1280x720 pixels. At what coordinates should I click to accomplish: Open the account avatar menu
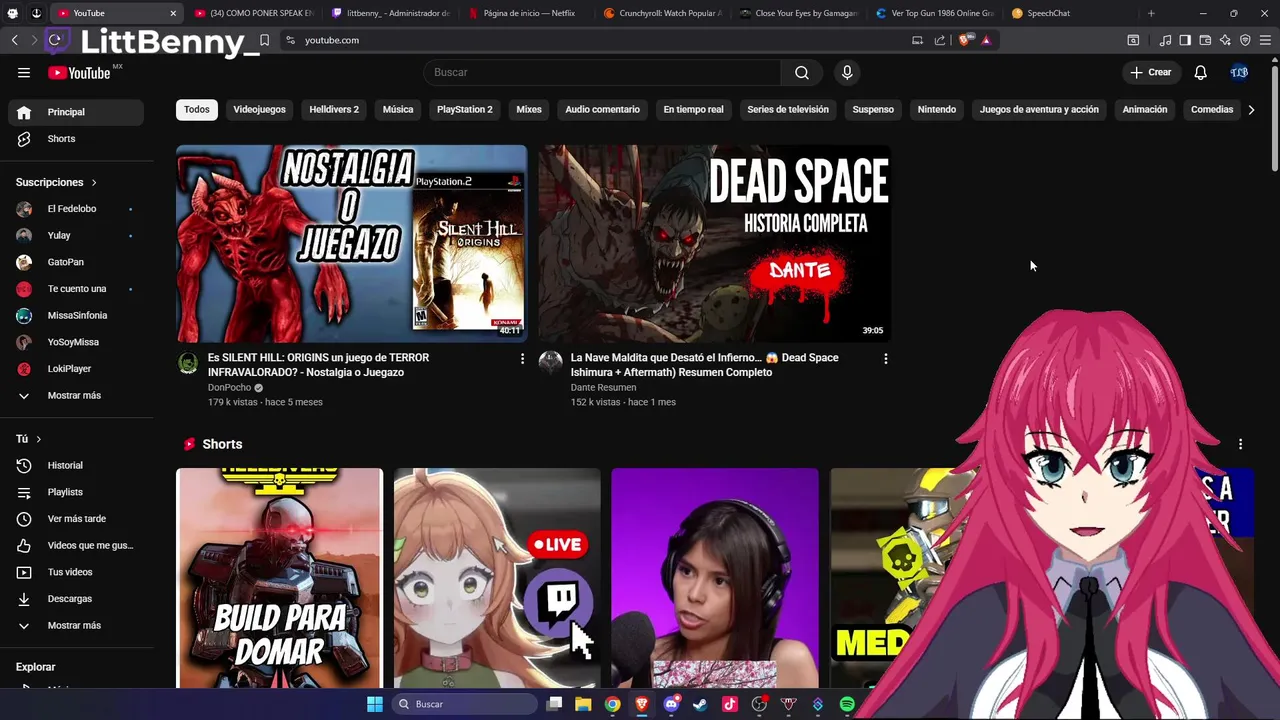pos(1239,72)
